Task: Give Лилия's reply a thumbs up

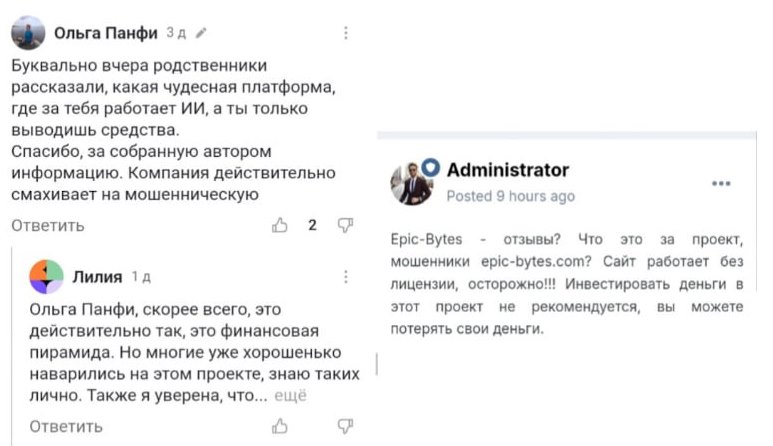Action: click(x=280, y=427)
